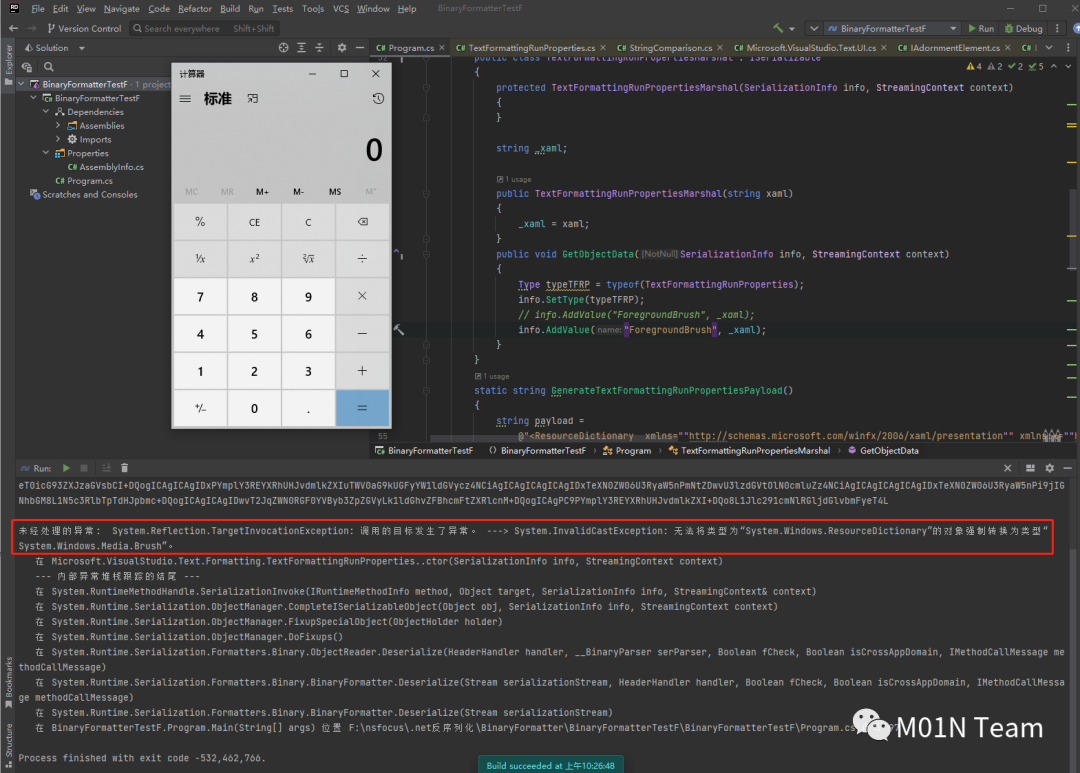
Task: Click the calculator backspace key
Action: [362, 222]
